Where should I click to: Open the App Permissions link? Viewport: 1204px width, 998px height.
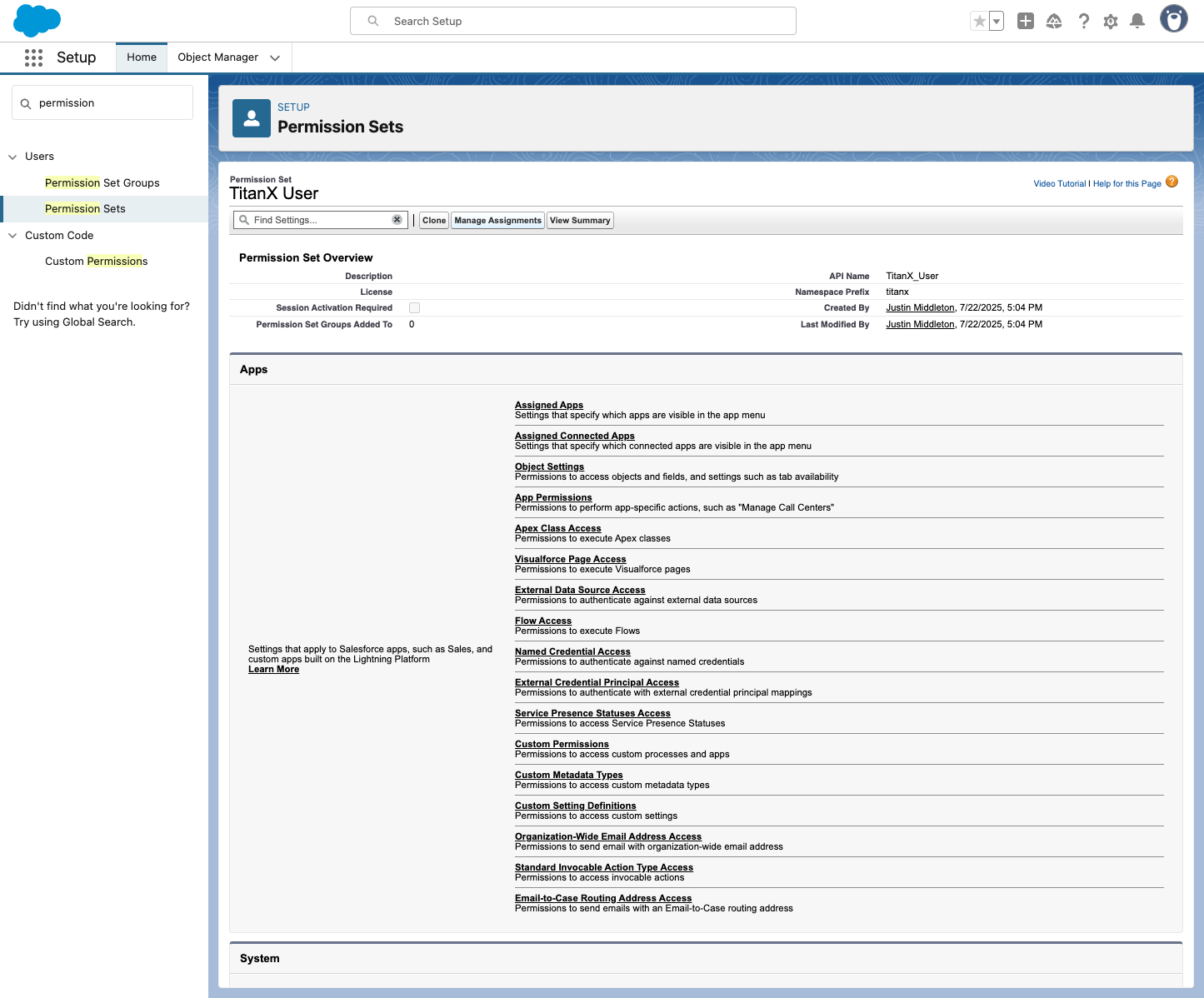click(553, 498)
